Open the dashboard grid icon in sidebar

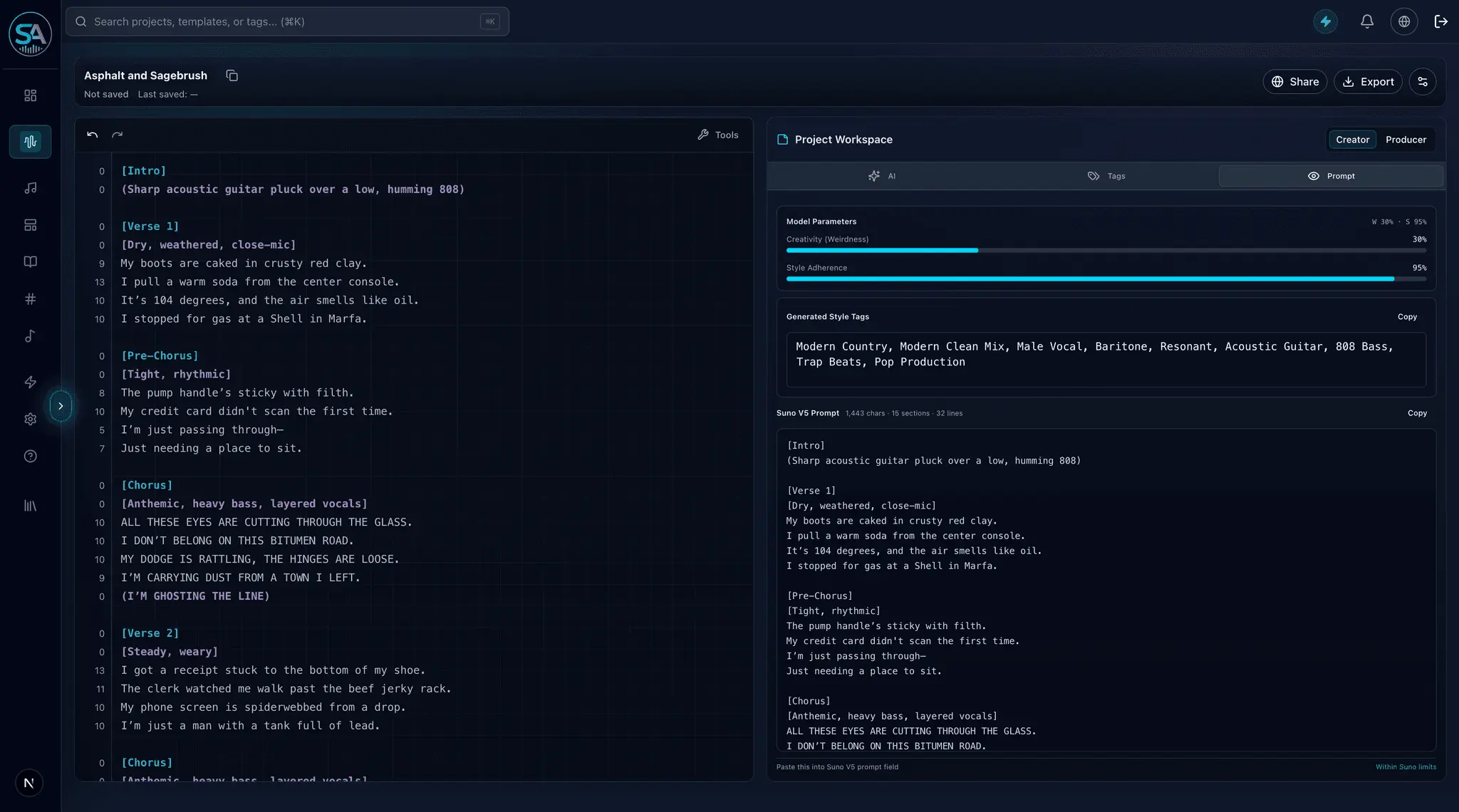click(x=30, y=95)
